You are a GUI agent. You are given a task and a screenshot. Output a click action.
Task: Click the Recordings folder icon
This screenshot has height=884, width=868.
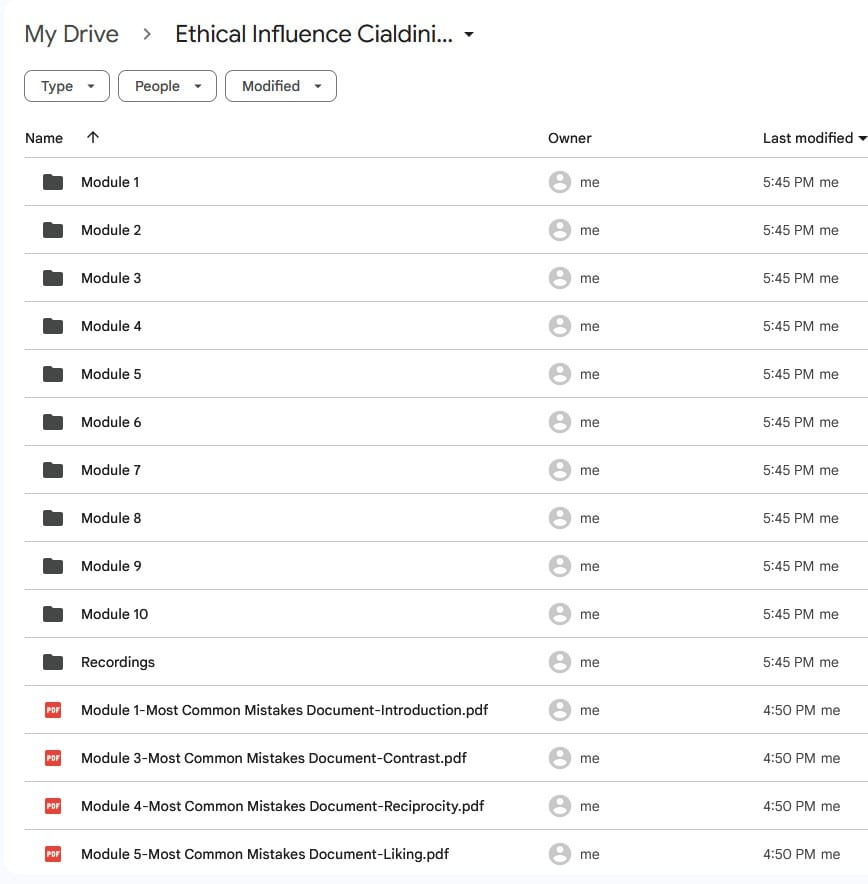[53, 662]
